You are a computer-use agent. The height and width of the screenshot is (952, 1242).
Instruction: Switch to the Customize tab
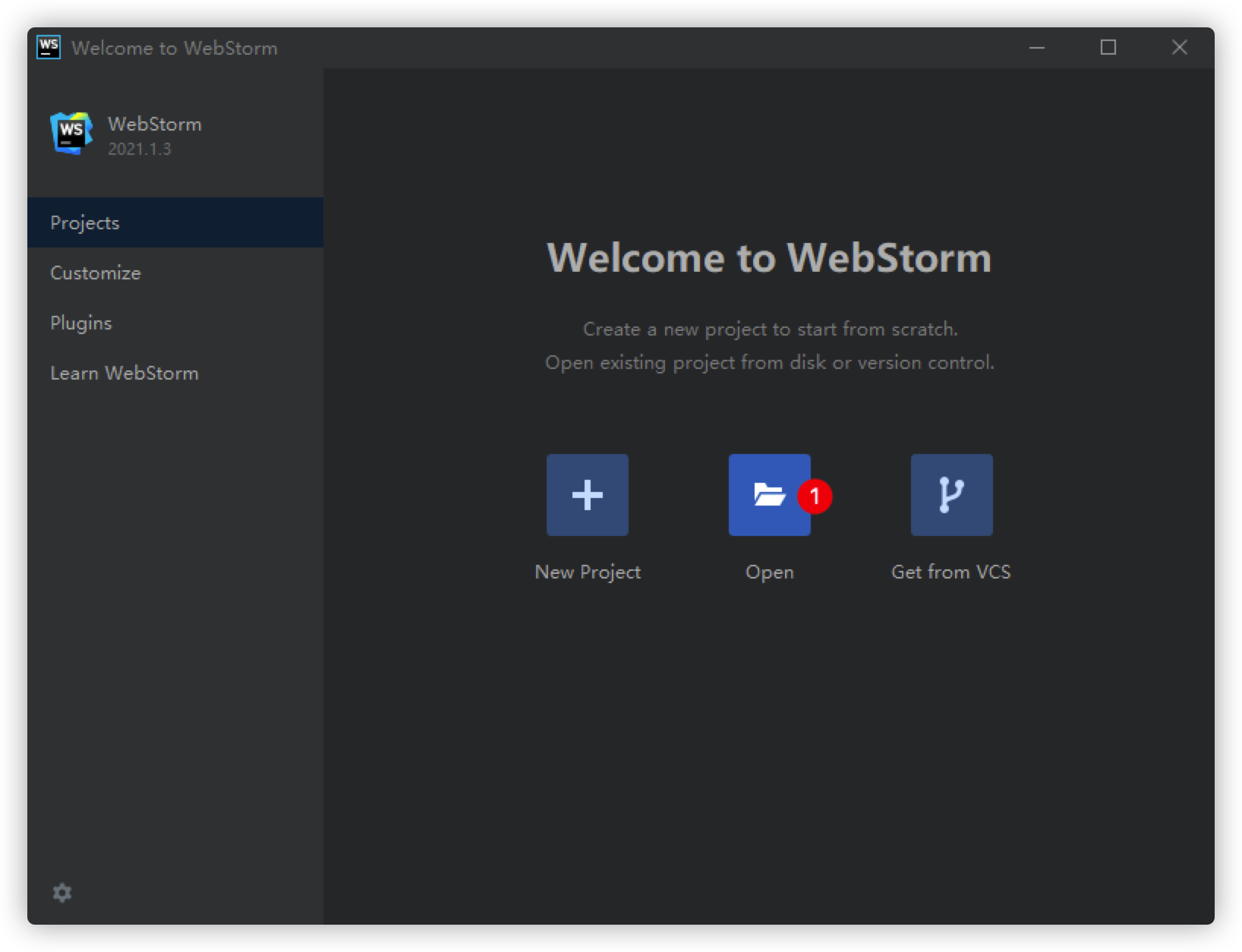[175, 273]
